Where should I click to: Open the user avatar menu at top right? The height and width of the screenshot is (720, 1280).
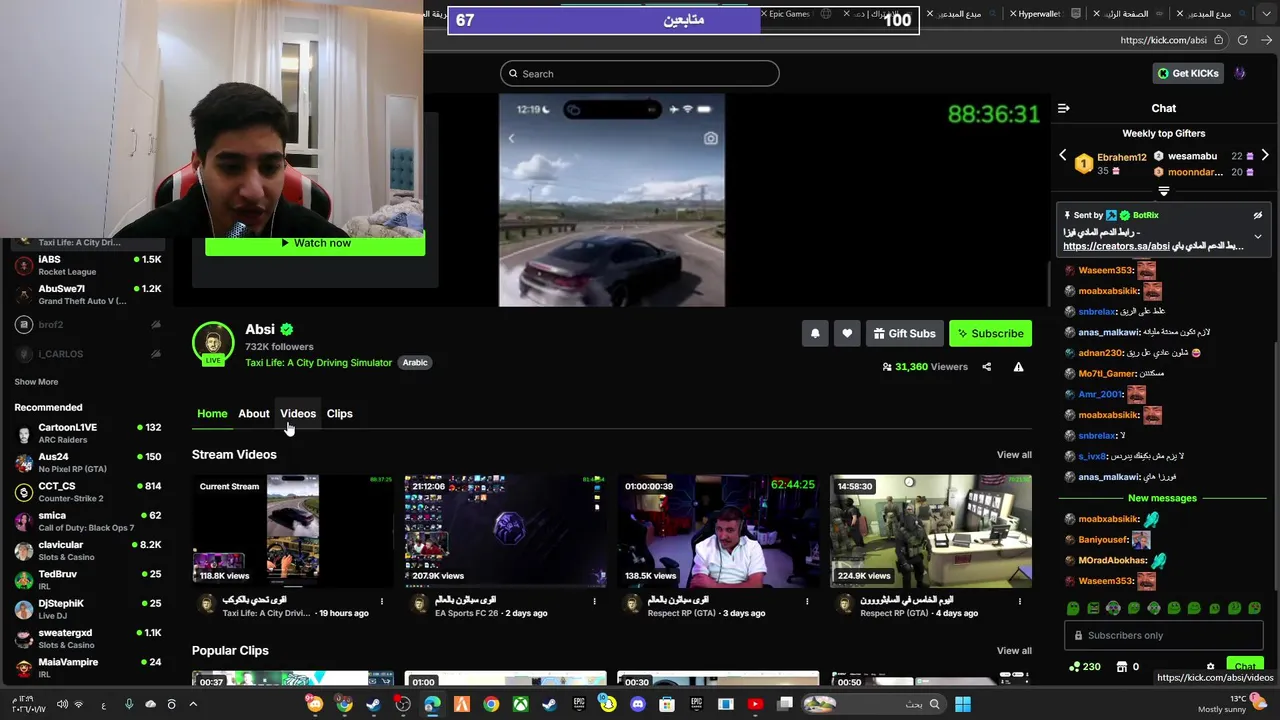(1240, 73)
